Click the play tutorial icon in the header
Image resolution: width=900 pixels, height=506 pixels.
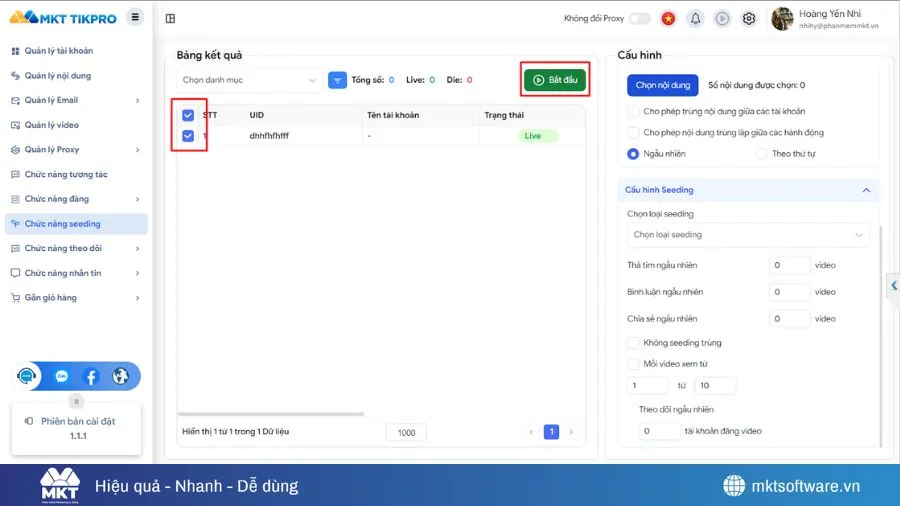click(722, 18)
